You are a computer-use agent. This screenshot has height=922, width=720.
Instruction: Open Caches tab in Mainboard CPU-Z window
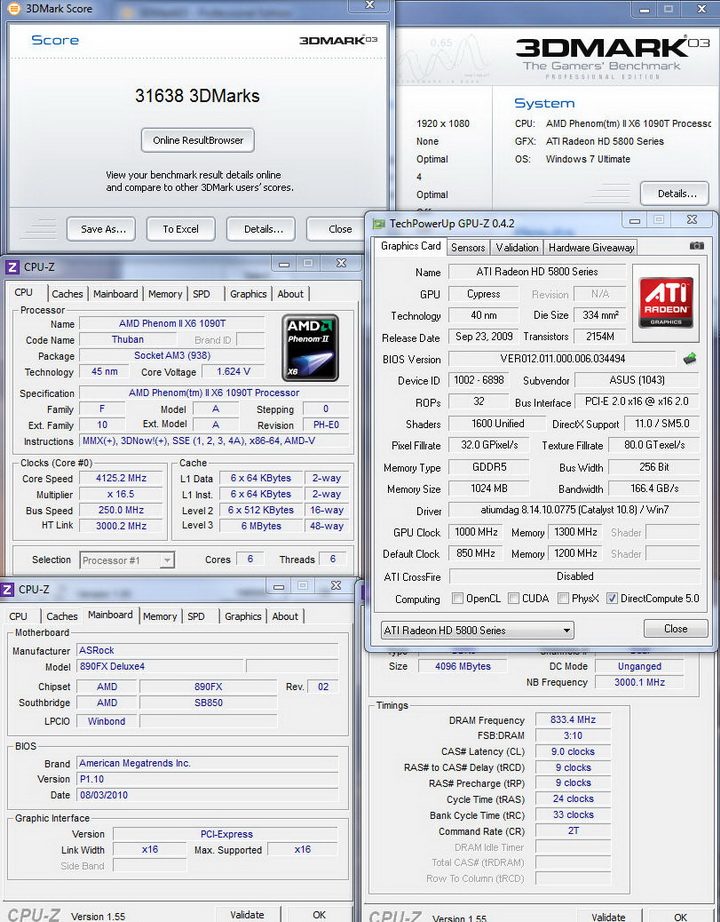tap(62, 616)
